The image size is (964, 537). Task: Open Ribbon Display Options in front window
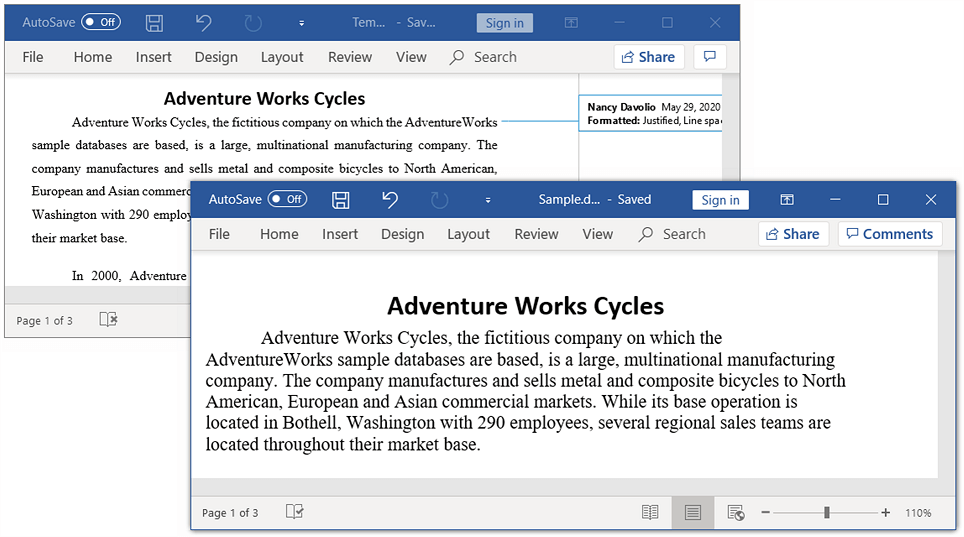coord(787,200)
